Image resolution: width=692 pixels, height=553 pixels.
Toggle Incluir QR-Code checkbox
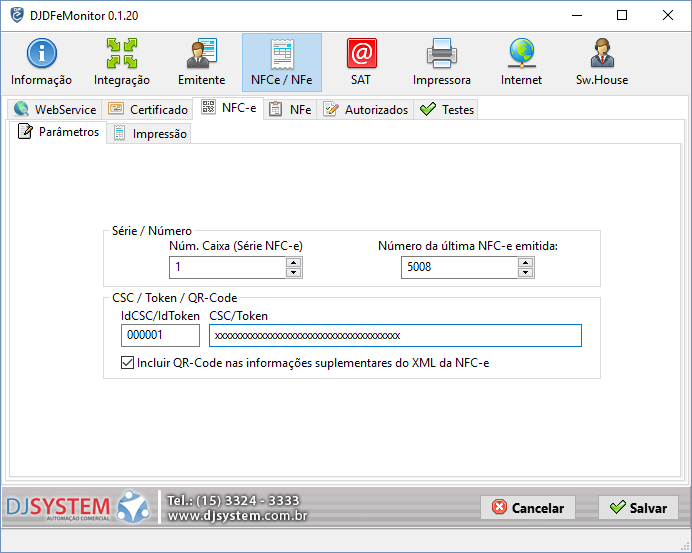(127, 363)
